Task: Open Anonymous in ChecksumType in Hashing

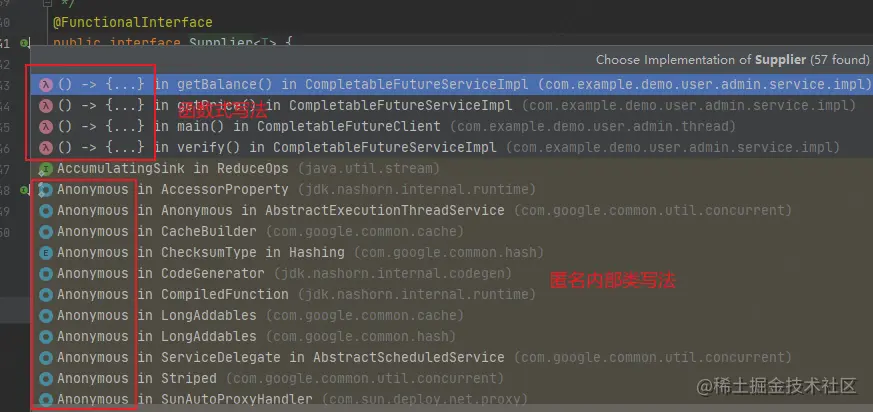Action: pyautogui.click(x=451, y=252)
